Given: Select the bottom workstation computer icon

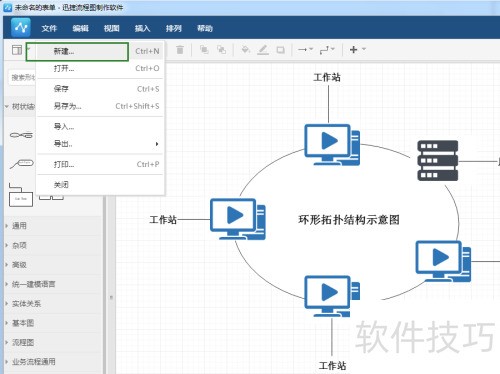Looking at the screenshot, I should click(x=332, y=296).
